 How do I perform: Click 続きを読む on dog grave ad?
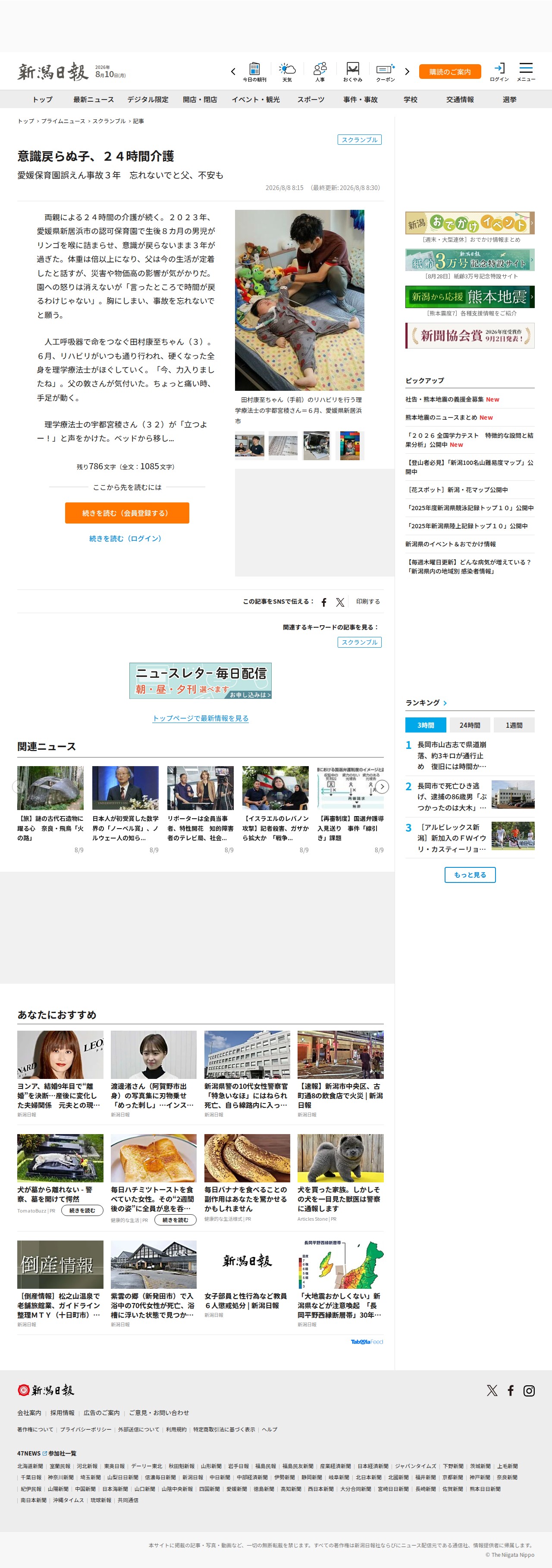click(x=82, y=1211)
